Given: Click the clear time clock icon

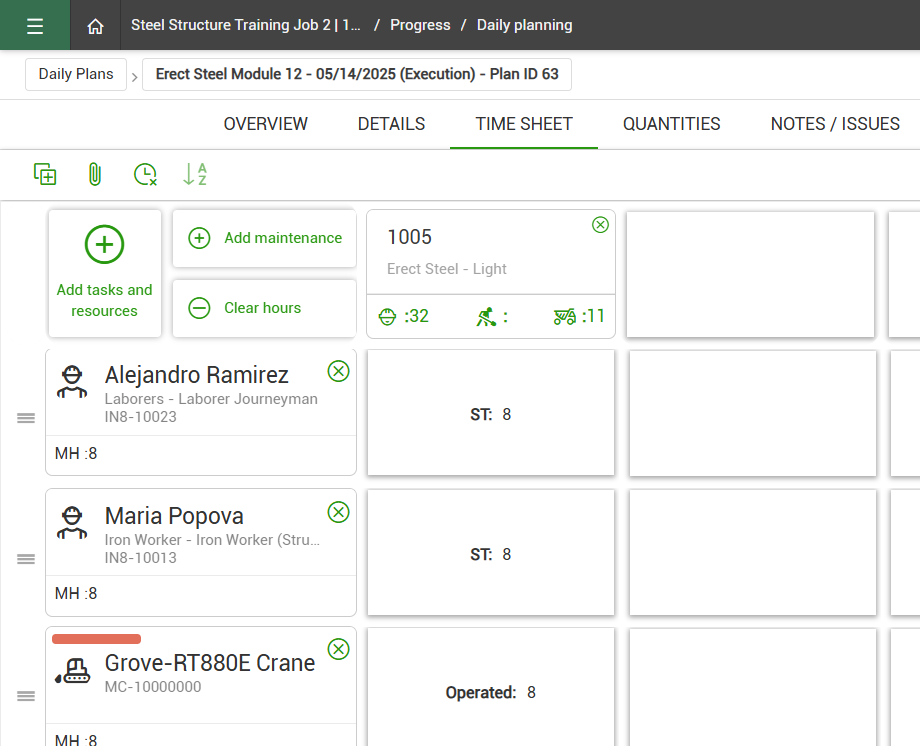Looking at the screenshot, I should (x=145, y=174).
